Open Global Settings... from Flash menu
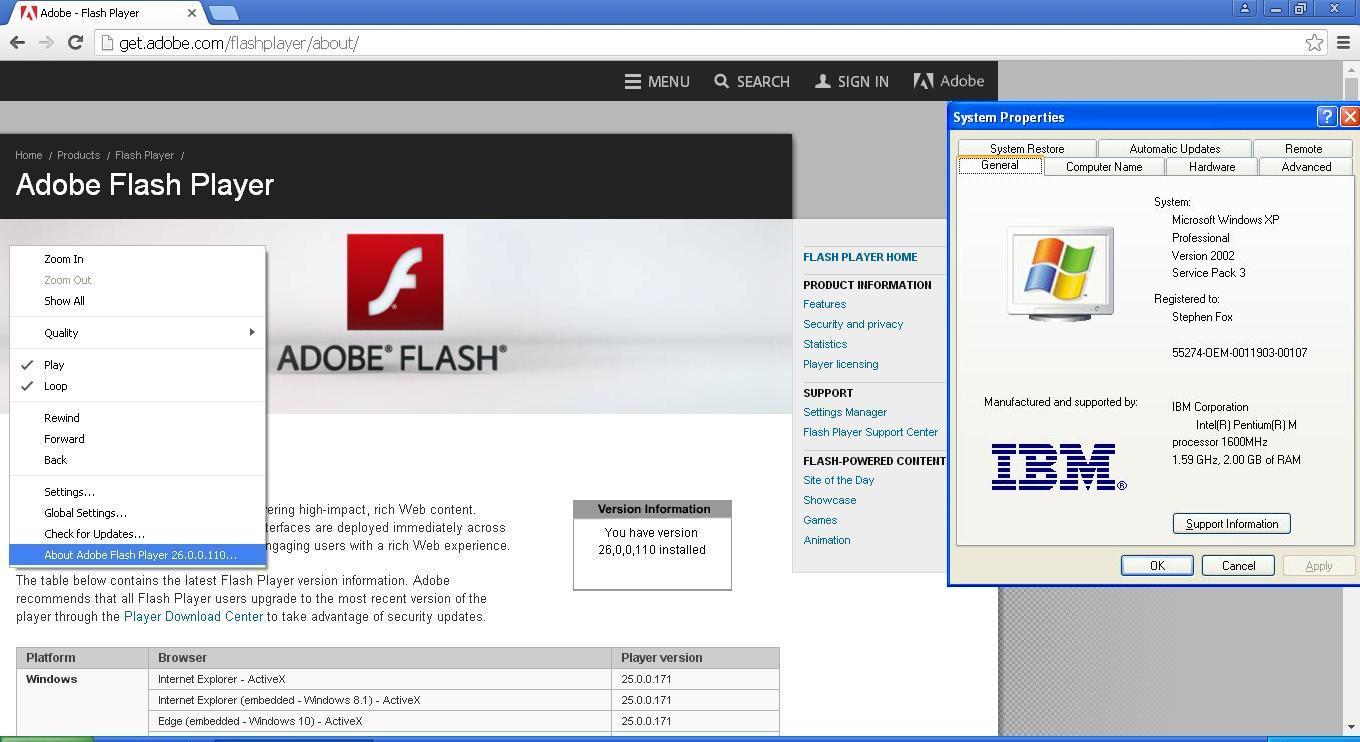1360x742 pixels. 137,513
